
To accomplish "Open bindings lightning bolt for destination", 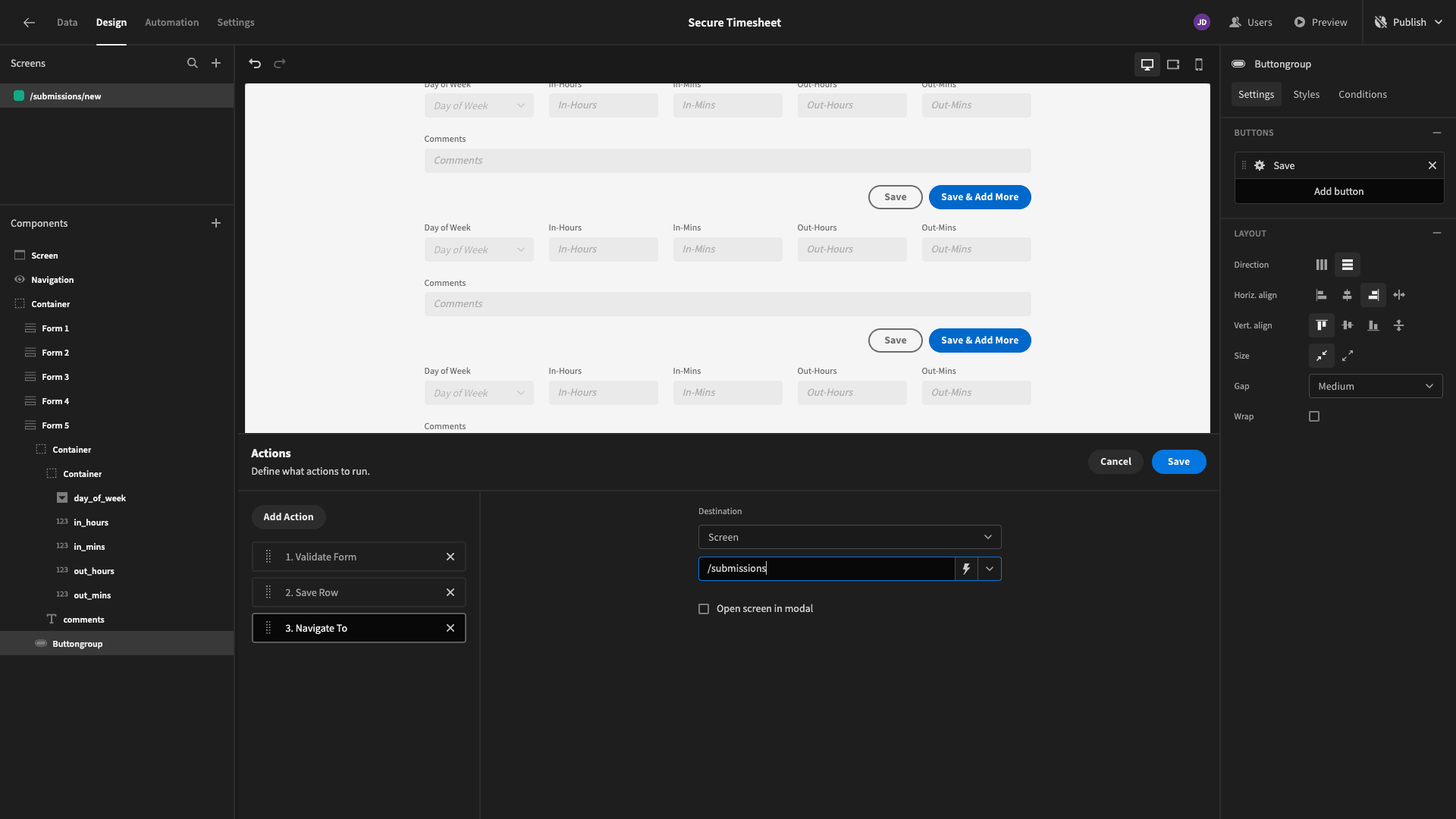I will click(x=966, y=569).
